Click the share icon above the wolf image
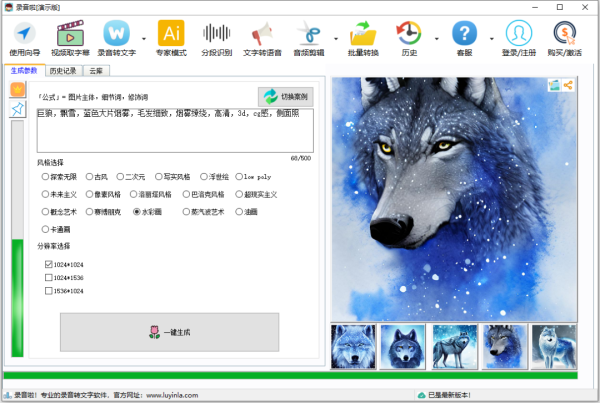 pyautogui.click(x=569, y=86)
